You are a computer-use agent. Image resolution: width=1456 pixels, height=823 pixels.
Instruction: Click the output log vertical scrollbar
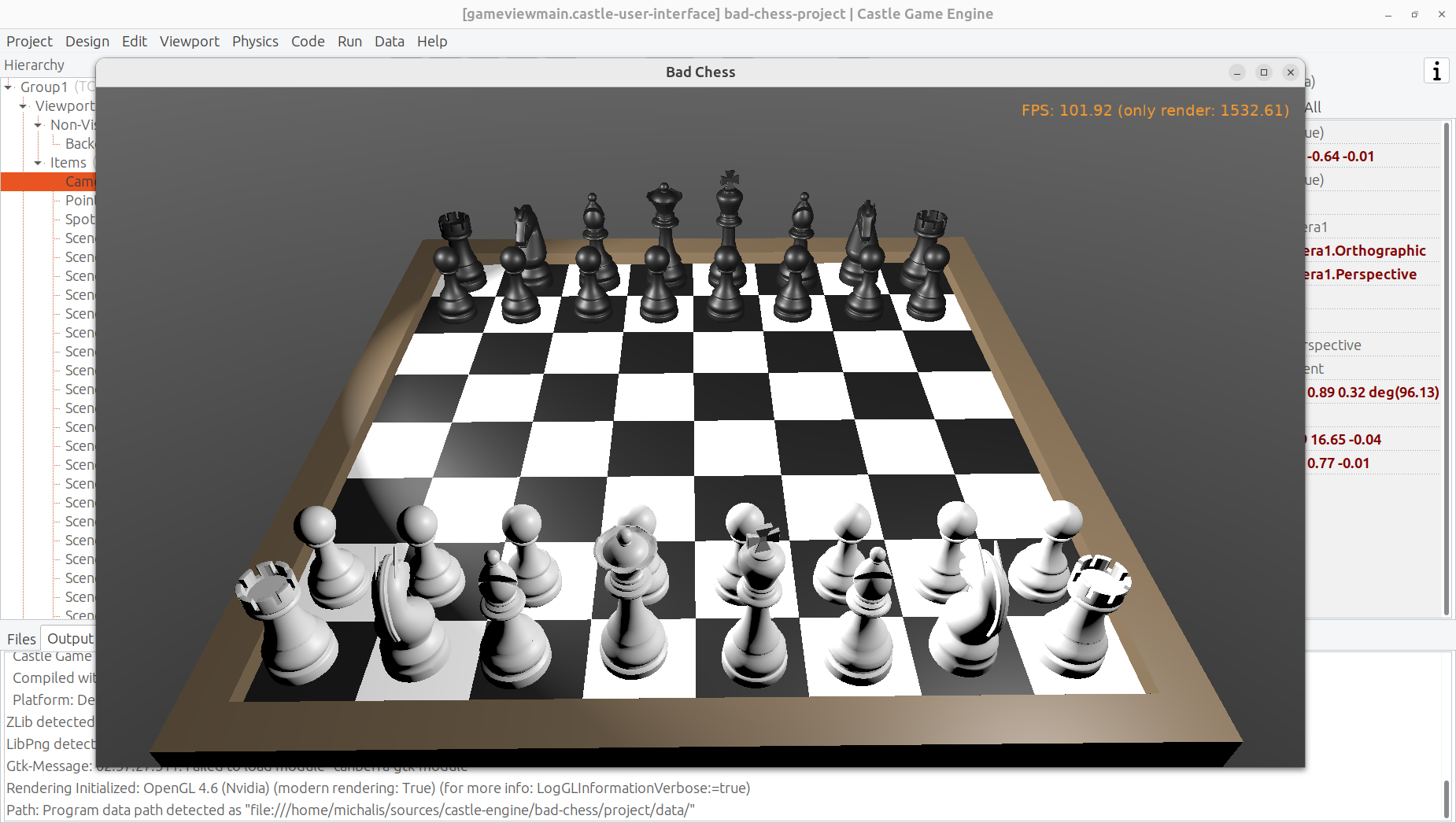(x=1447, y=799)
